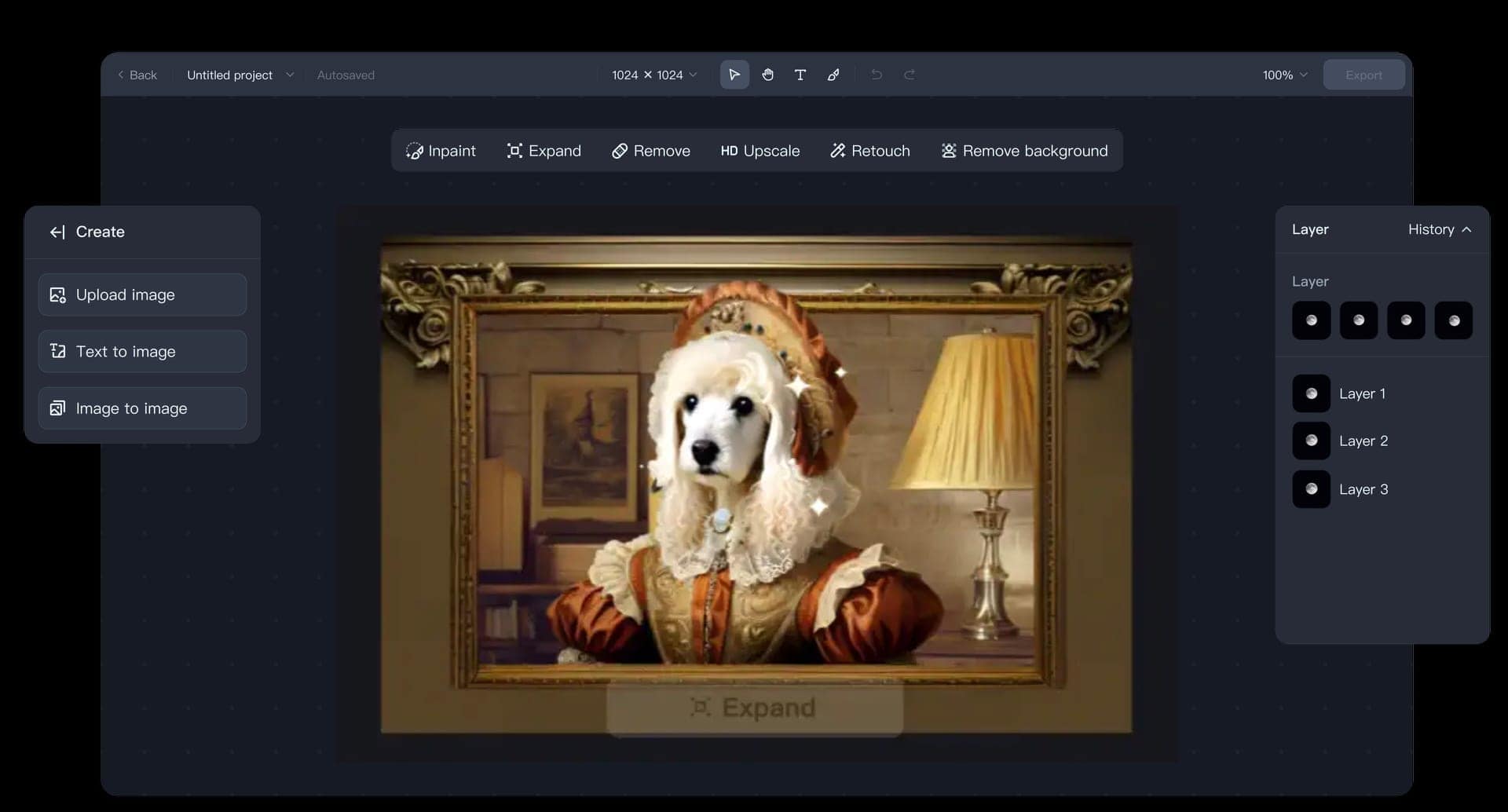Image resolution: width=1508 pixels, height=812 pixels.
Task: Click the Autosaved status text
Action: [x=346, y=75]
